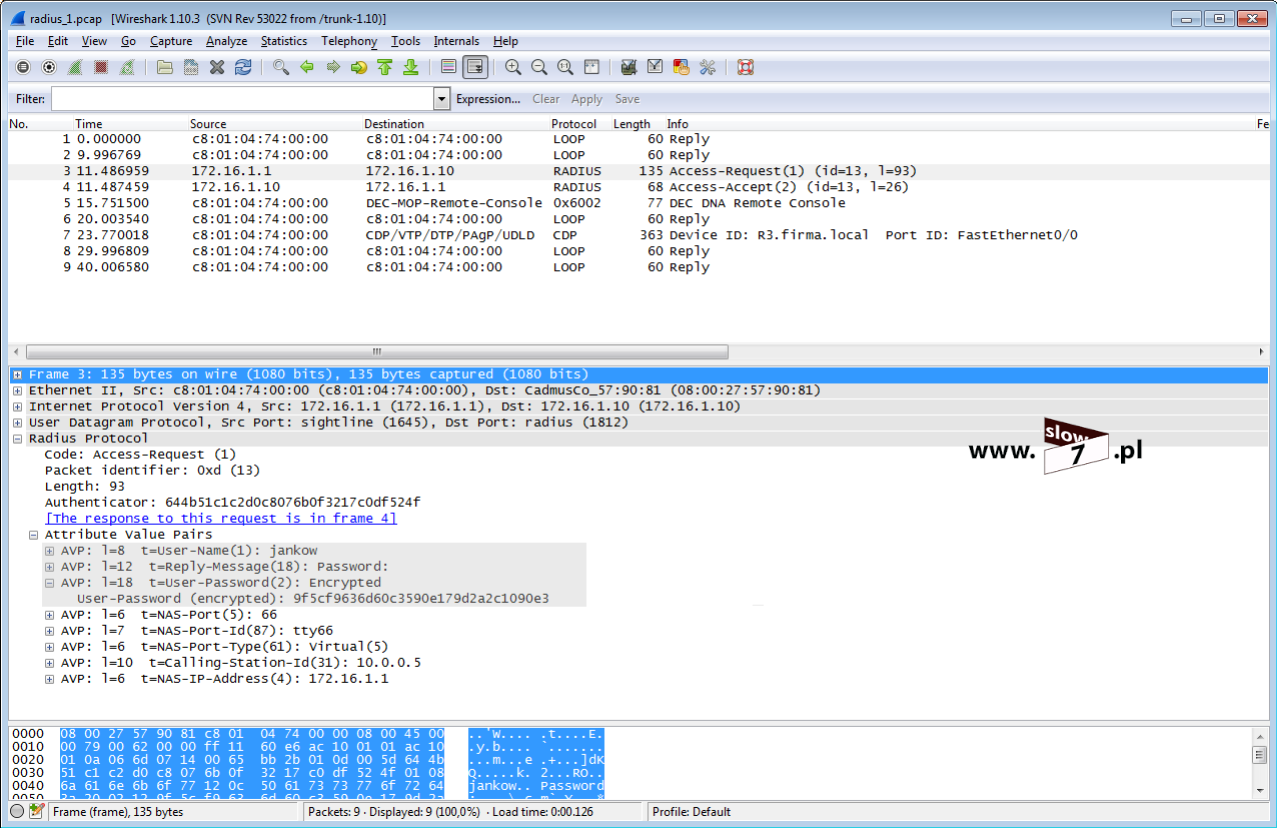The width and height of the screenshot is (1277, 828).
Task: Toggle packet list colorization
Action: click(x=449, y=67)
